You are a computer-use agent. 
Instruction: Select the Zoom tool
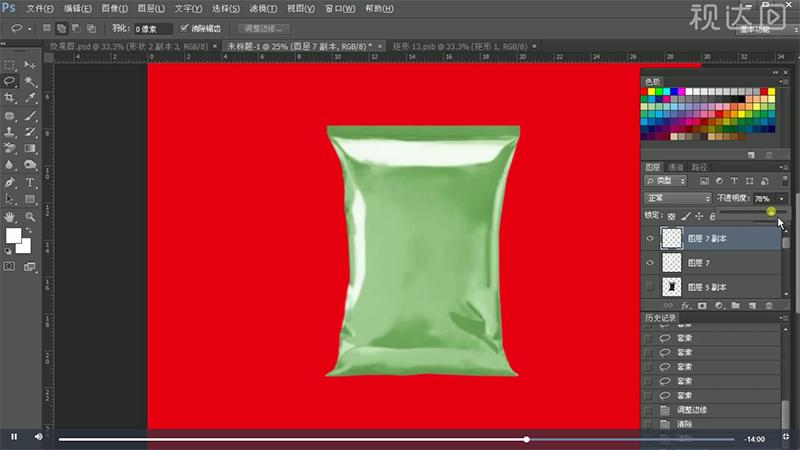click(x=30, y=217)
